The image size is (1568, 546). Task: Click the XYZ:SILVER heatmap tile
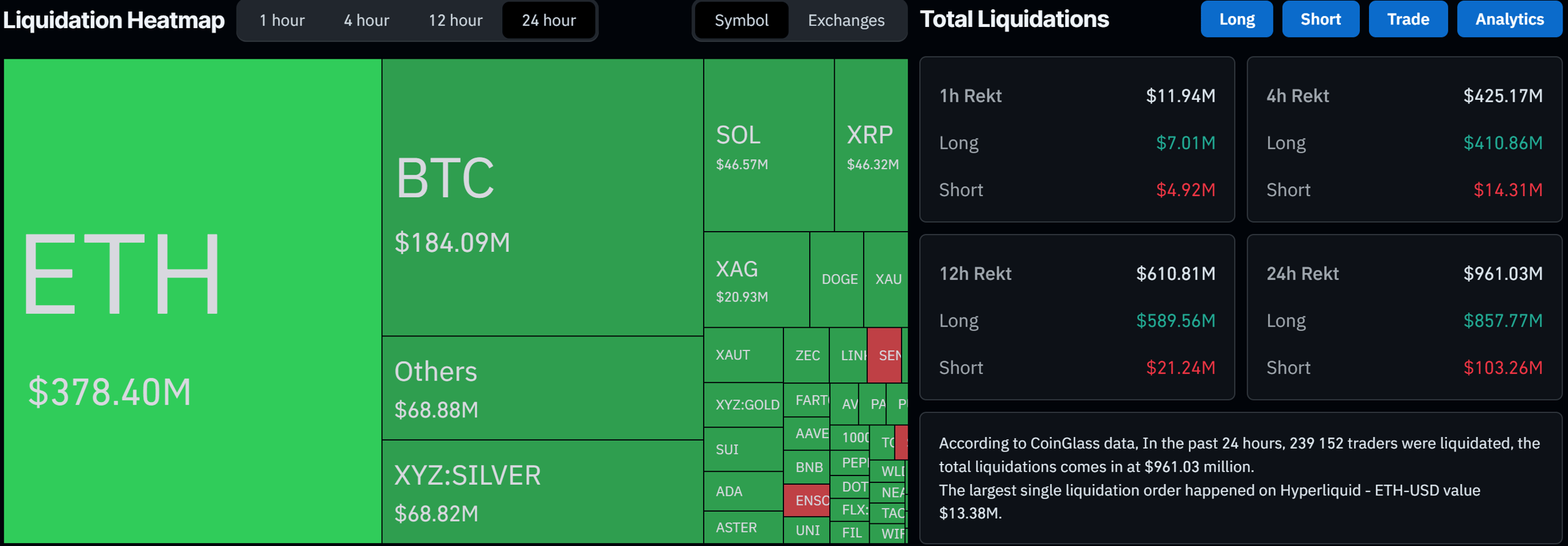pos(542,490)
